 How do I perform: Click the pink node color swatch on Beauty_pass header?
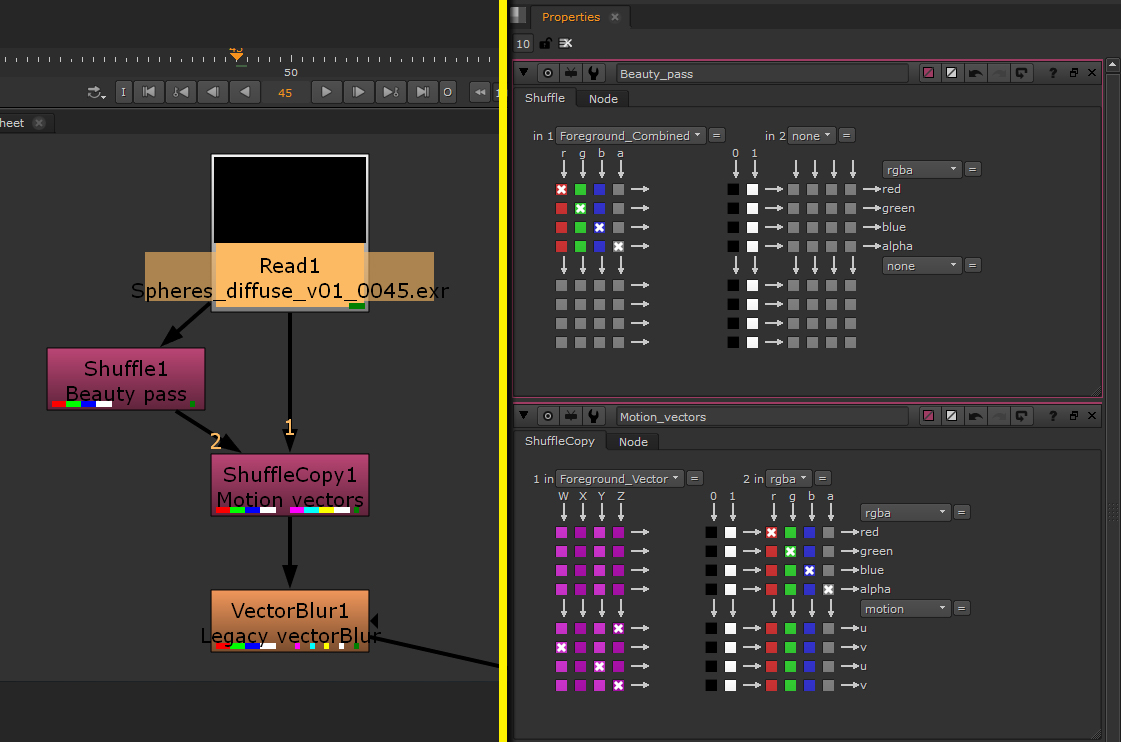[x=928, y=72]
